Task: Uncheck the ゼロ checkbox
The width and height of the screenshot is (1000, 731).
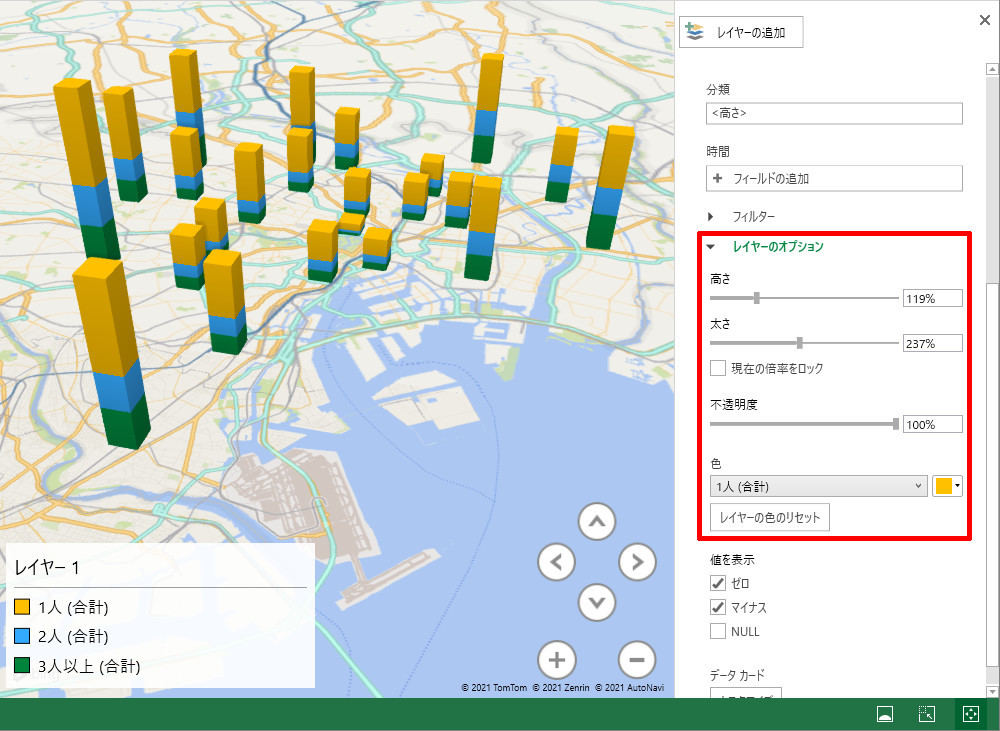Action: click(x=718, y=583)
